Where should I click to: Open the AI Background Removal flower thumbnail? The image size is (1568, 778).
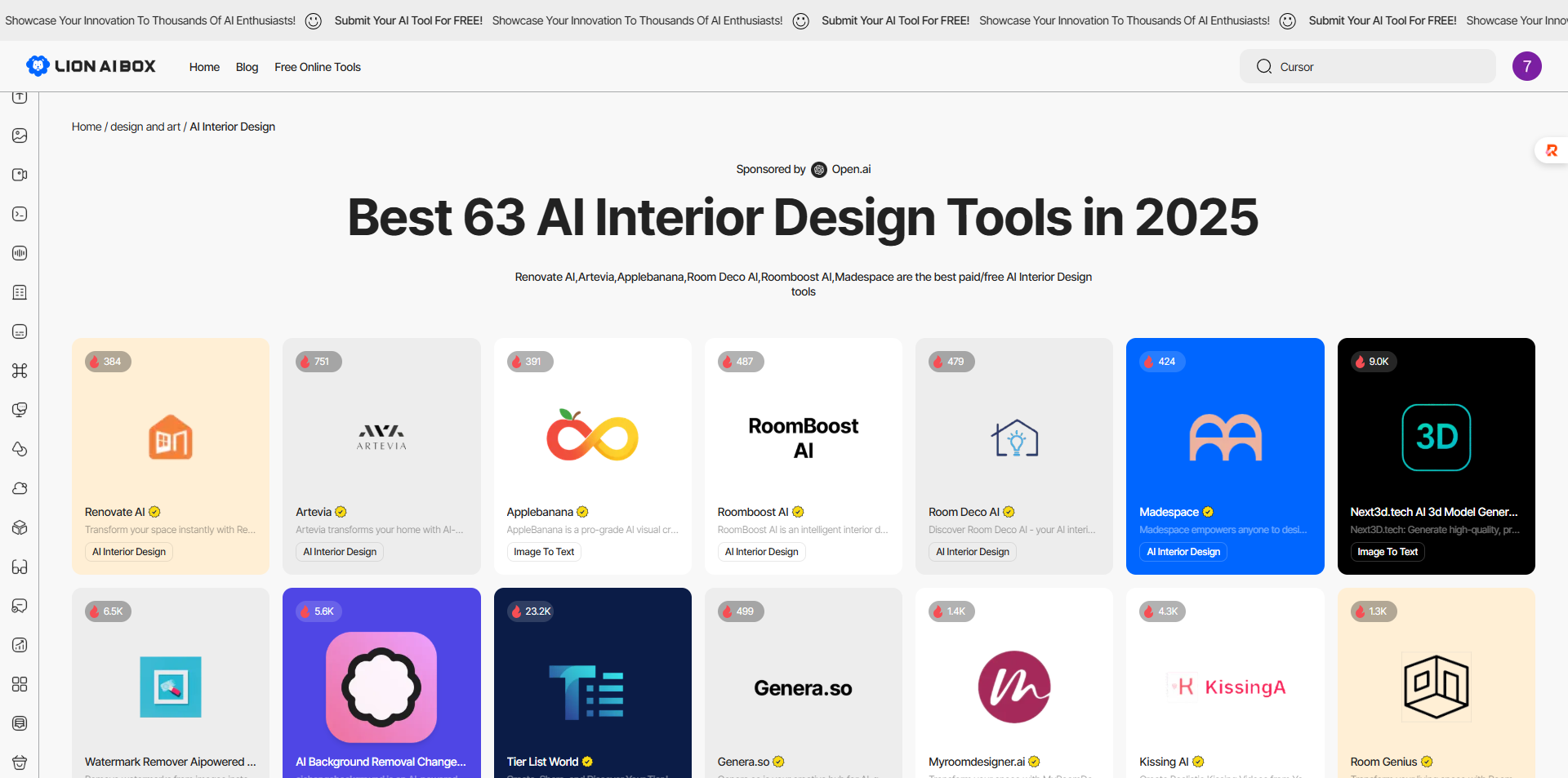(x=381, y=687)
